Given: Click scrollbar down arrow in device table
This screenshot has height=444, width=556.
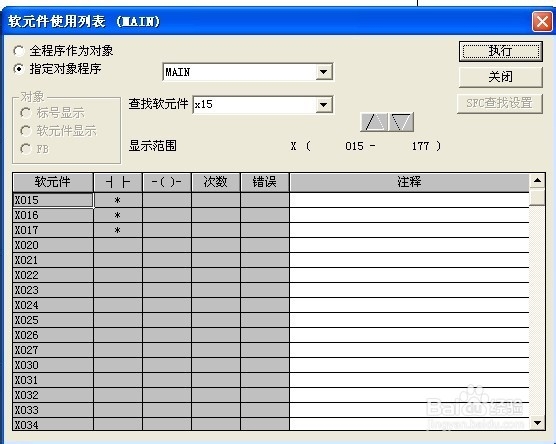Looking at the screenshot, I should (x=537, y=423).
